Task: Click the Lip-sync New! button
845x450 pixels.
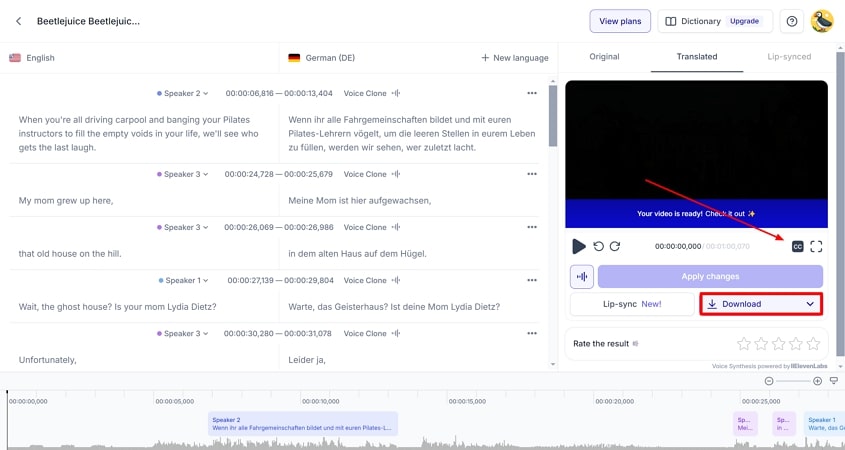Action: [x=632, y=304]
